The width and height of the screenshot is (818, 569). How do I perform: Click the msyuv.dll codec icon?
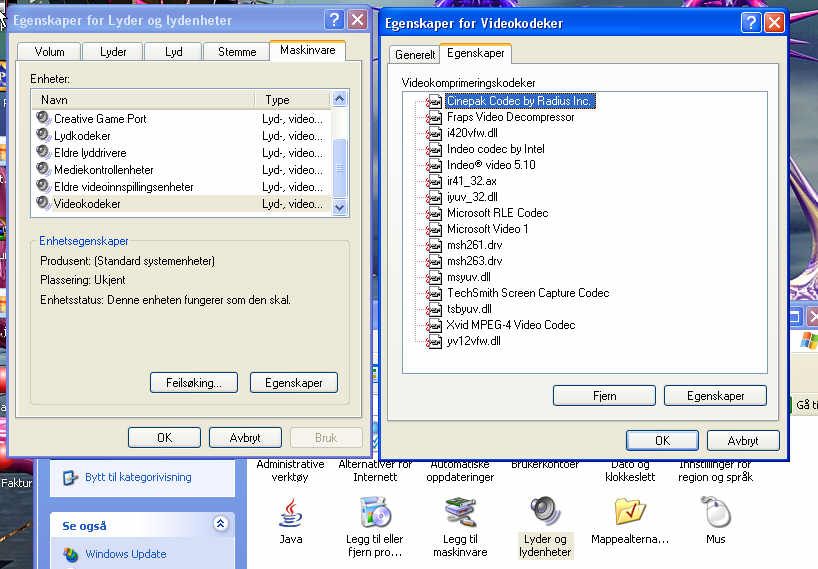coord(434,277)
